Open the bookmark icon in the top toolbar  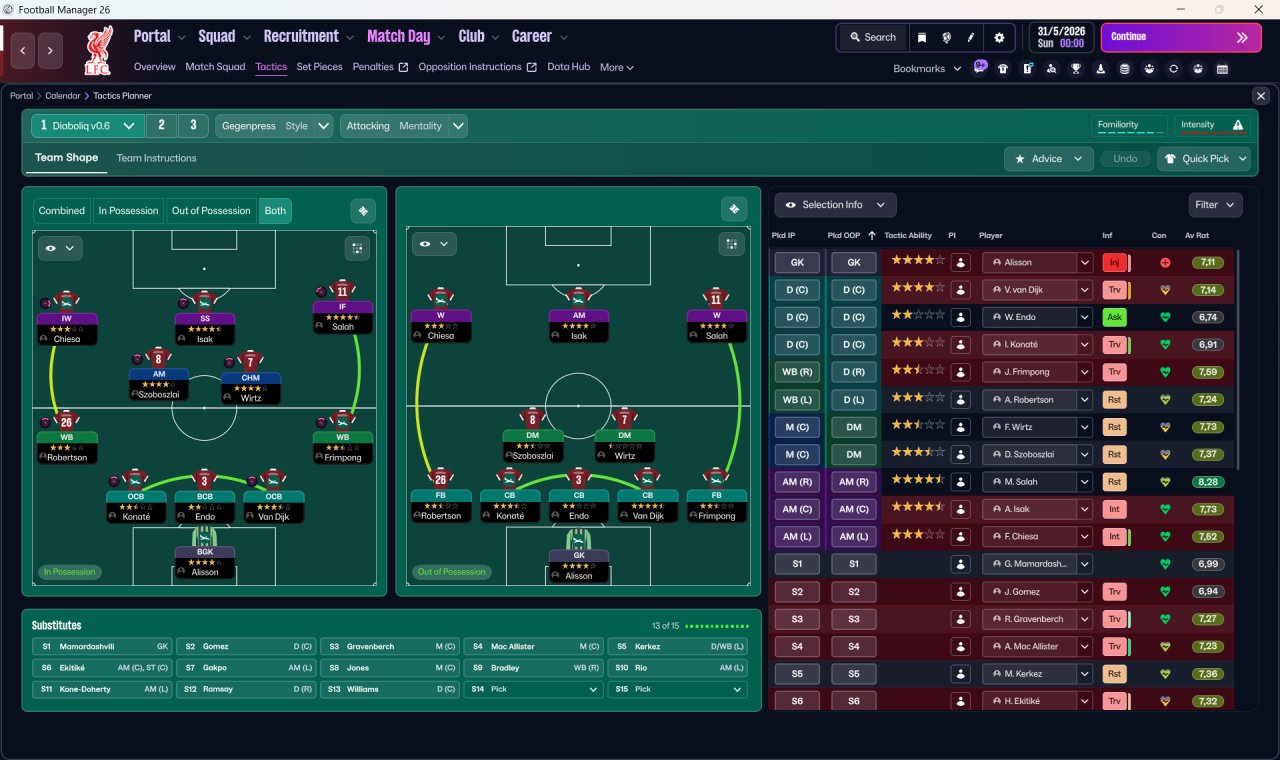pos(922,37)
